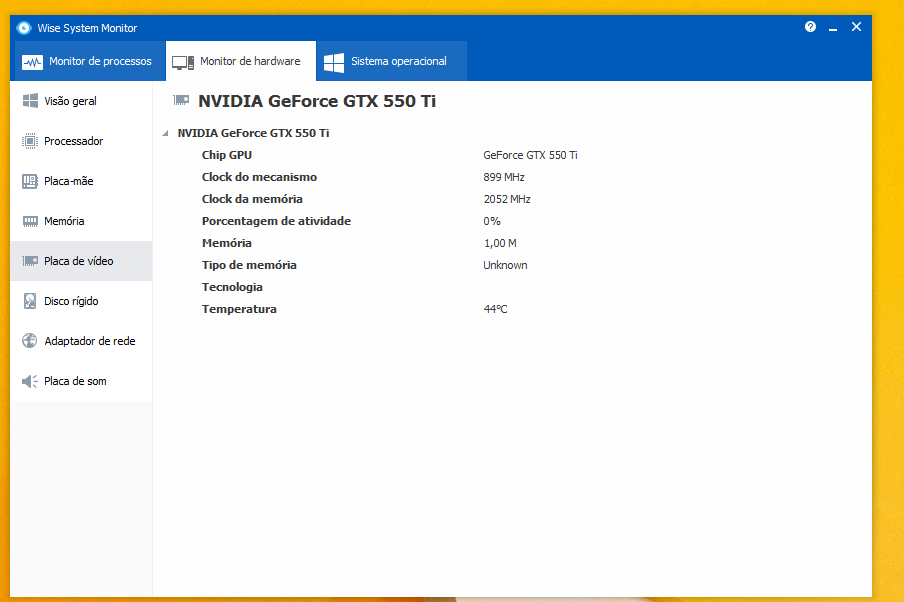Click the bold Memória property label
904x602 pixels.
pos(227,243)
